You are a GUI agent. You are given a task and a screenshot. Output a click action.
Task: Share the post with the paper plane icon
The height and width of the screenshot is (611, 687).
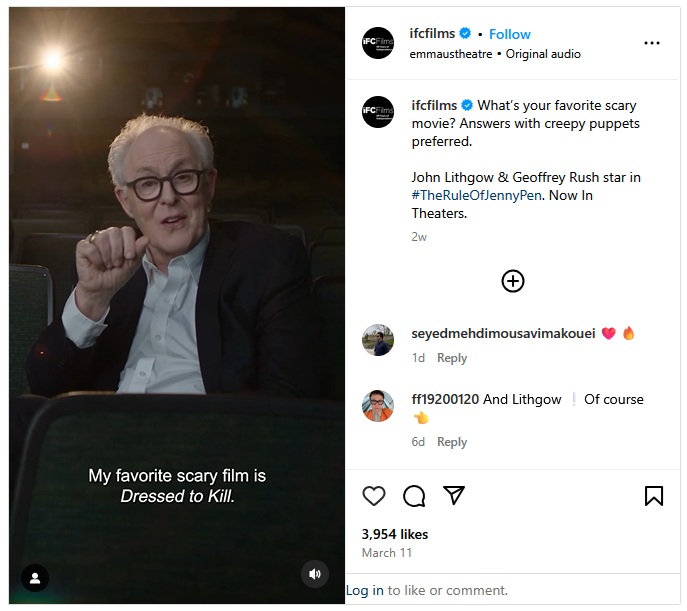click(x=454, y=496)
